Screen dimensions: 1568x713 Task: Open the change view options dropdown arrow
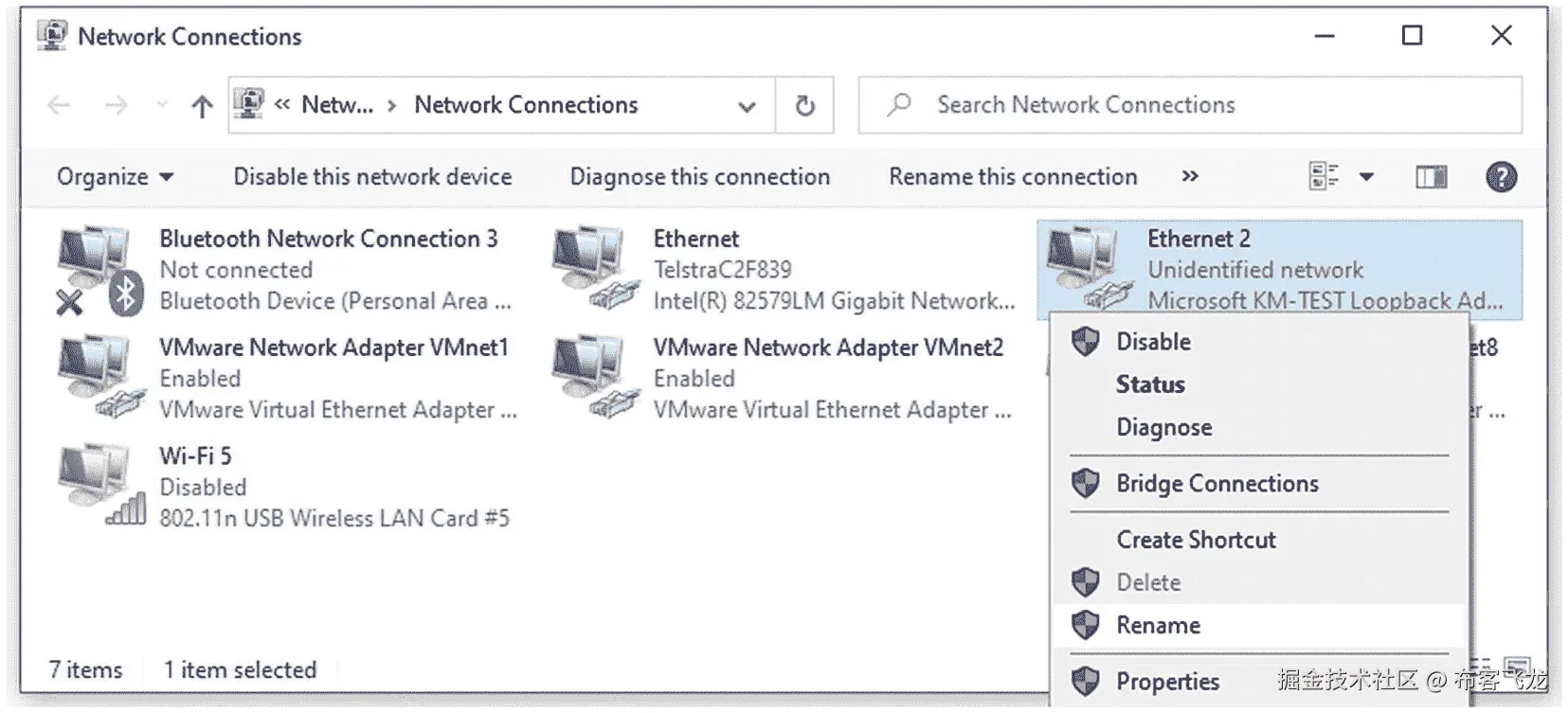point(1366,177)
